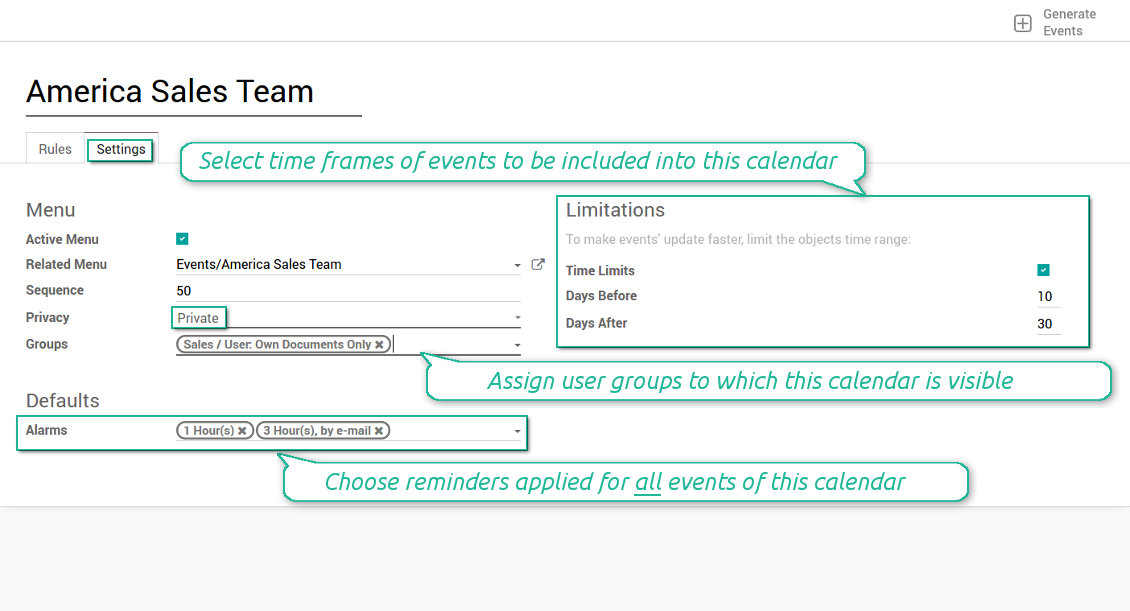The height and width of the screenshot is (611, 1130).
Task: Open the Alarms dropdown arrow
Action: pyautogui.click(x=517, y=431)
